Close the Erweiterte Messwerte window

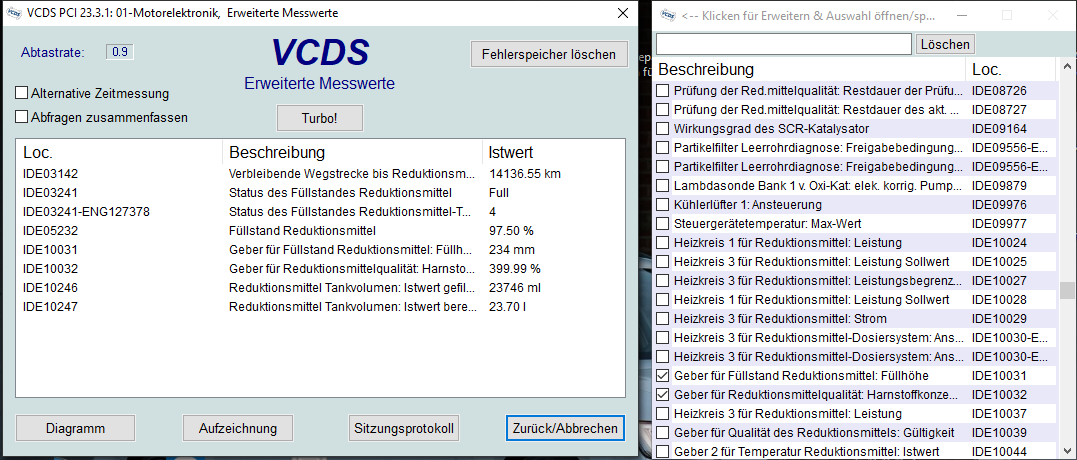(623, 13)
